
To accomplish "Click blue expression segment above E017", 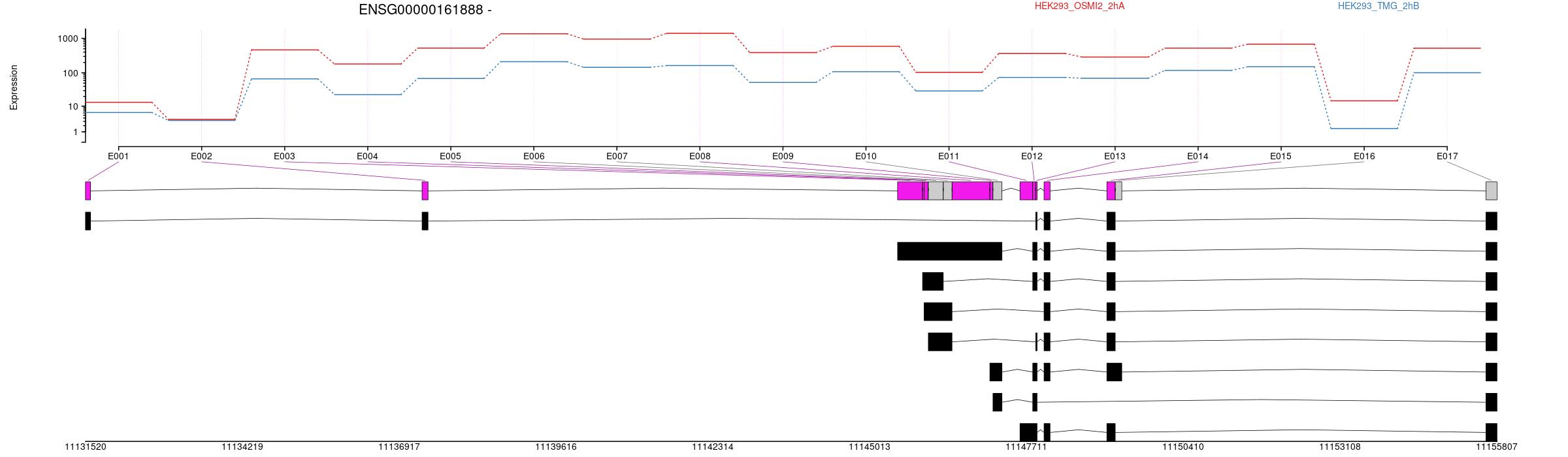I will click(1447, 72).
